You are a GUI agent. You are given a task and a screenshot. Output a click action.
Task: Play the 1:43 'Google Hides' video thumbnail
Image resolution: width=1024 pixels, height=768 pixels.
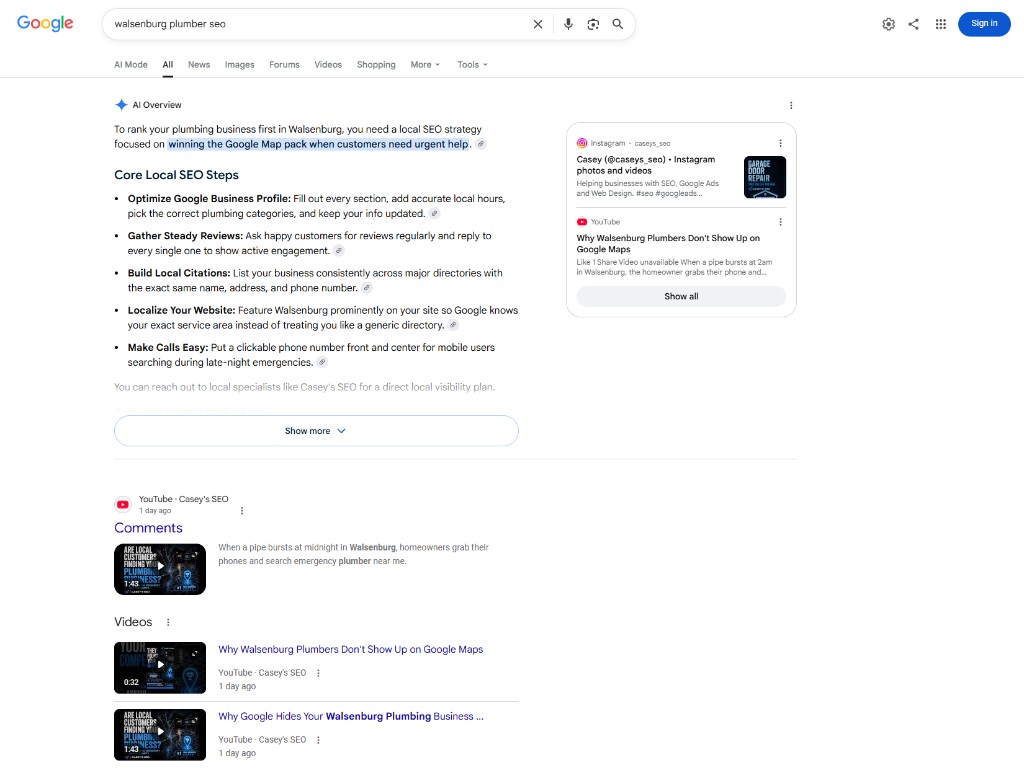pos(160,735)
